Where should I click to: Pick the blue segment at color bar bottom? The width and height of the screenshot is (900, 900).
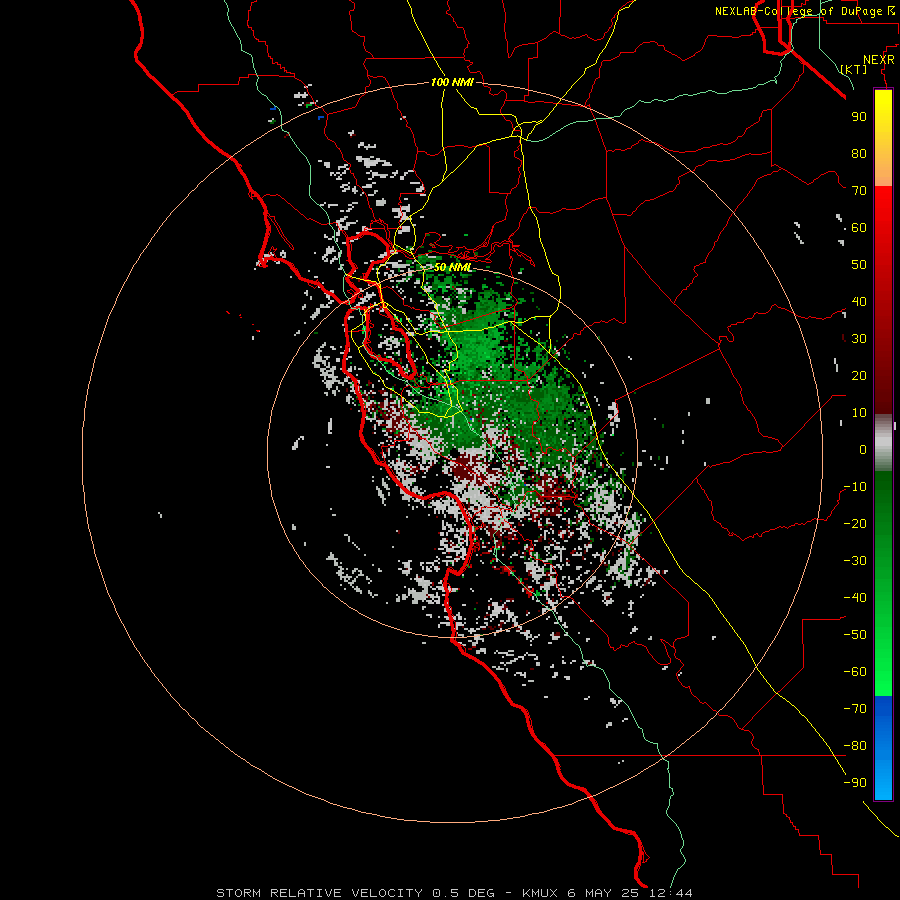[883, 748]
